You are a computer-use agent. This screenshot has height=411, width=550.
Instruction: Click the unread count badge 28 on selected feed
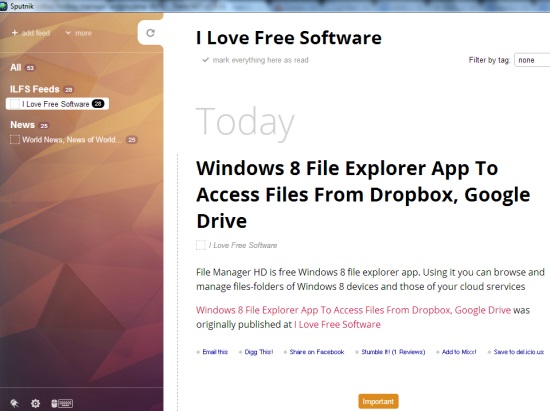(98, 104)
